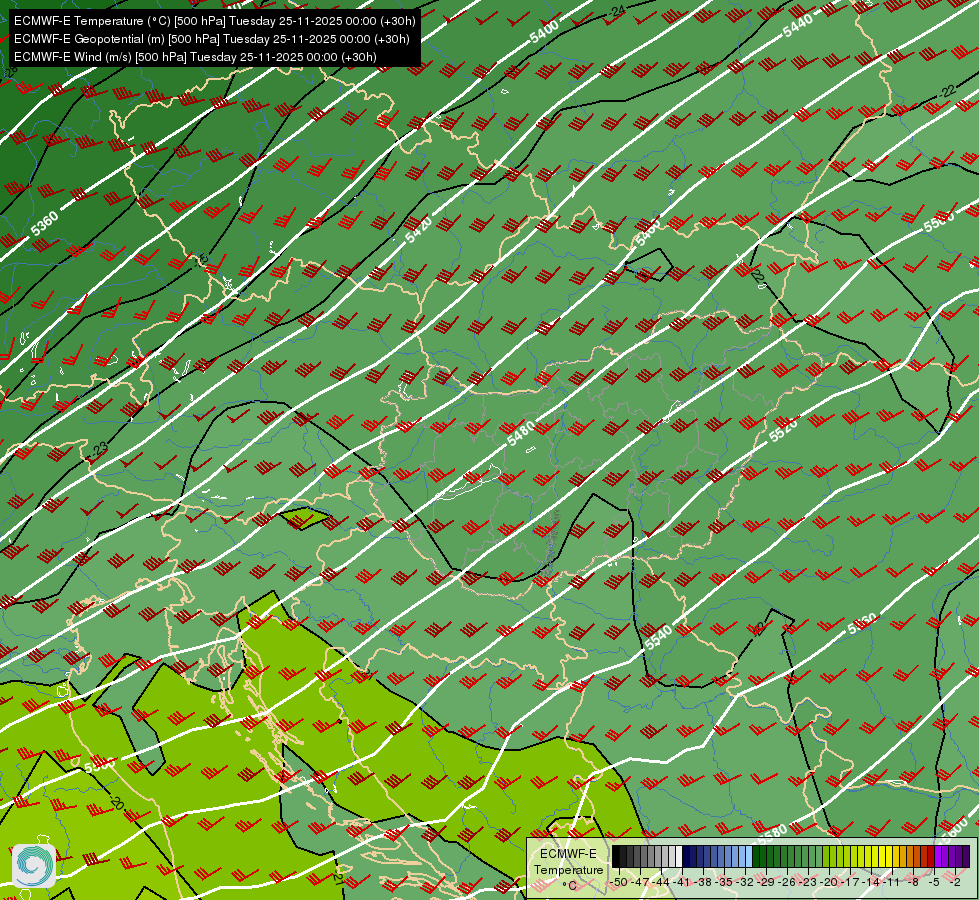Screen dimensions: 979x900
Task: Click the -14 value on the legend scale
Action: click(x=871, y=882)
